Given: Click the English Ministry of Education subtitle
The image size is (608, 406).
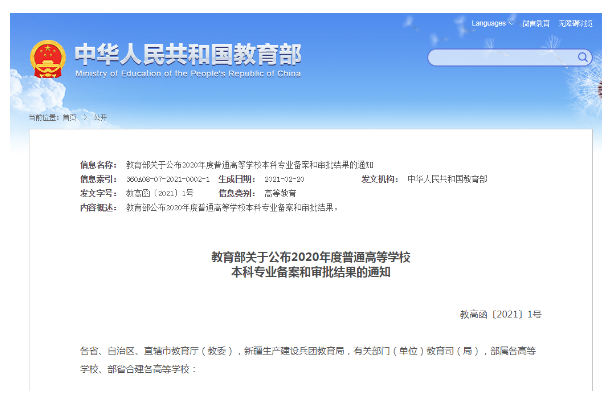Looking at the screenshot, I should [187, 73].
